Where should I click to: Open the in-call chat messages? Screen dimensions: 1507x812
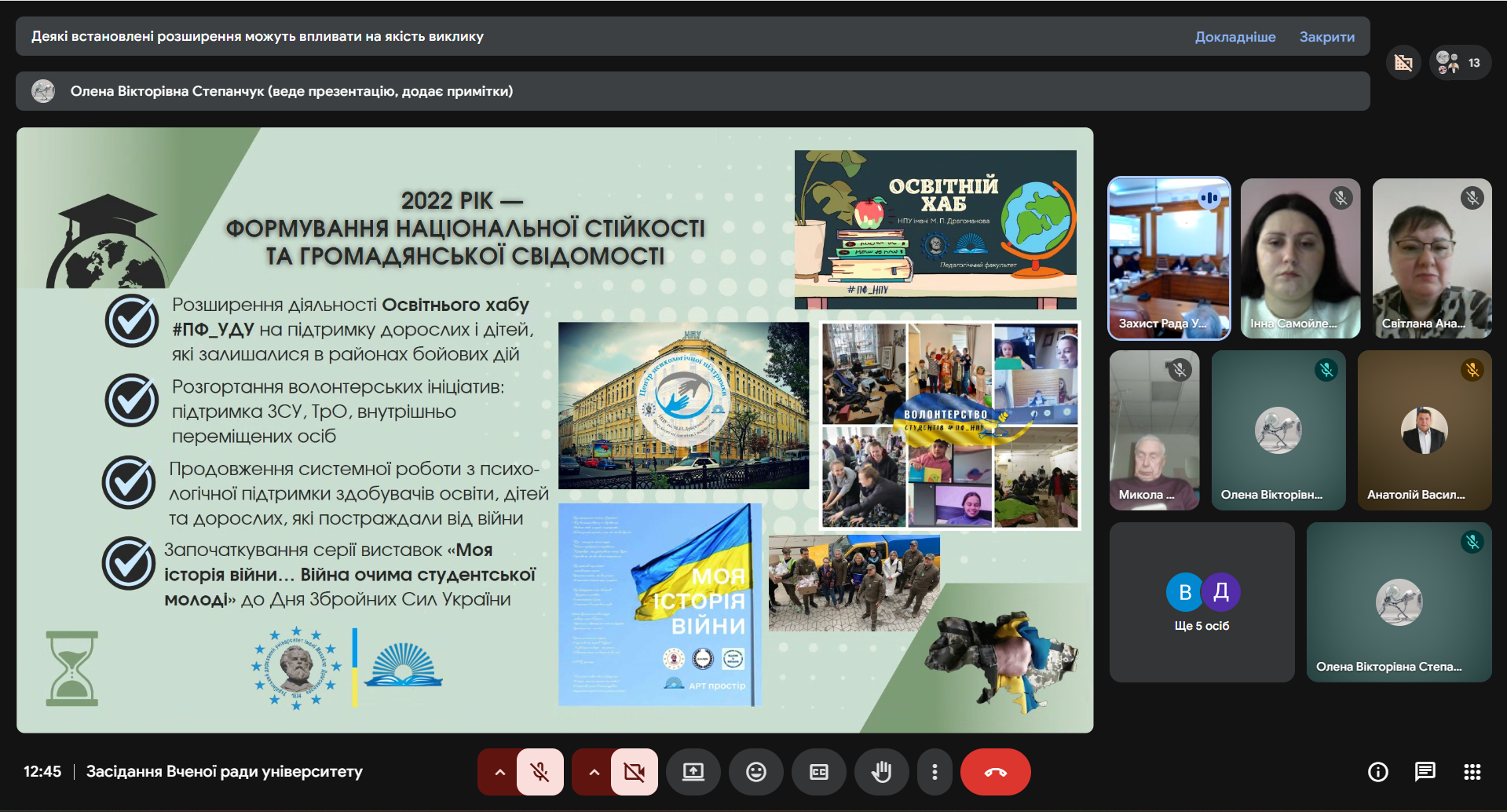pyautogui.click(x=1427, y=772)
